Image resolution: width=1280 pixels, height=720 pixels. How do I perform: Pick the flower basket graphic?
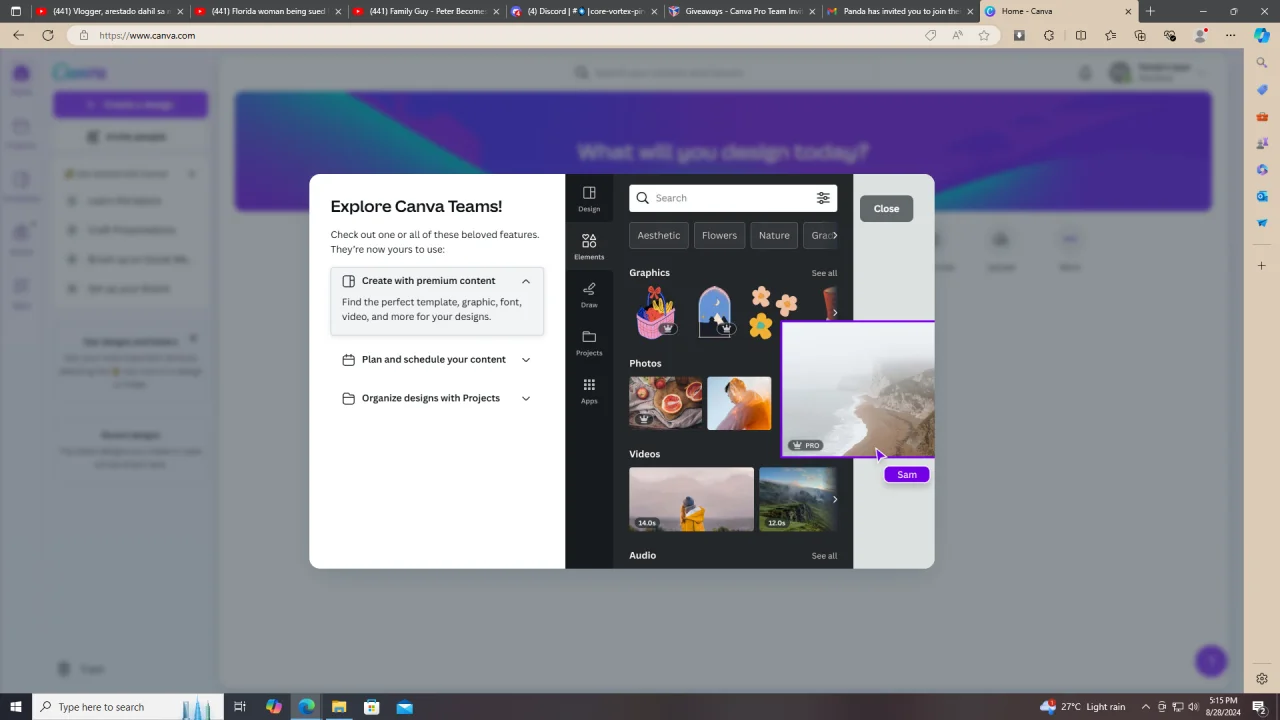(x=657, y=312)
